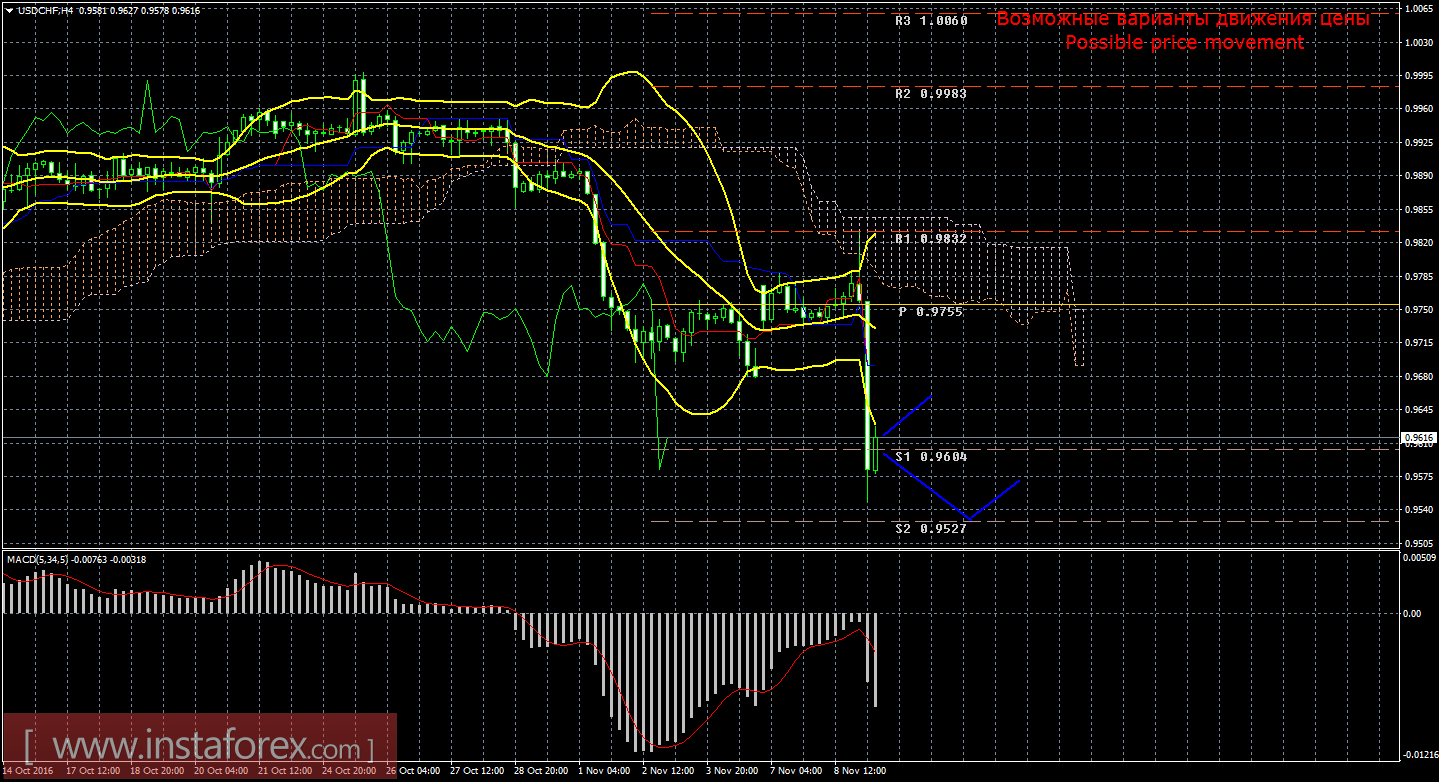Select the S2 0.9527 support label
Image resolution: width=1439 pixels, height=782 pixels.
[x=930, y=528]
